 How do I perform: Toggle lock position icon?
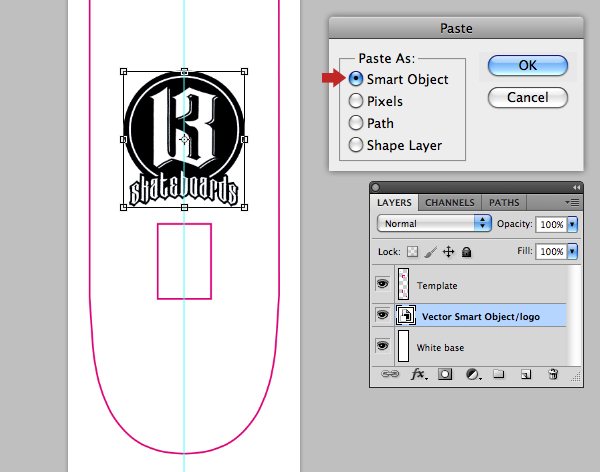tap(448, 252)
